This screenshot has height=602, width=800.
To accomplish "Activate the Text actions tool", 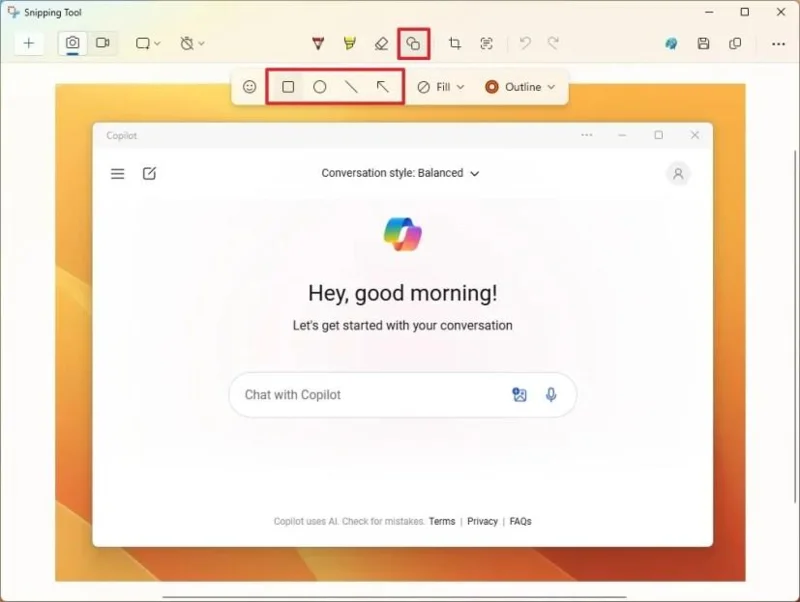I will (x=486, y=44).
